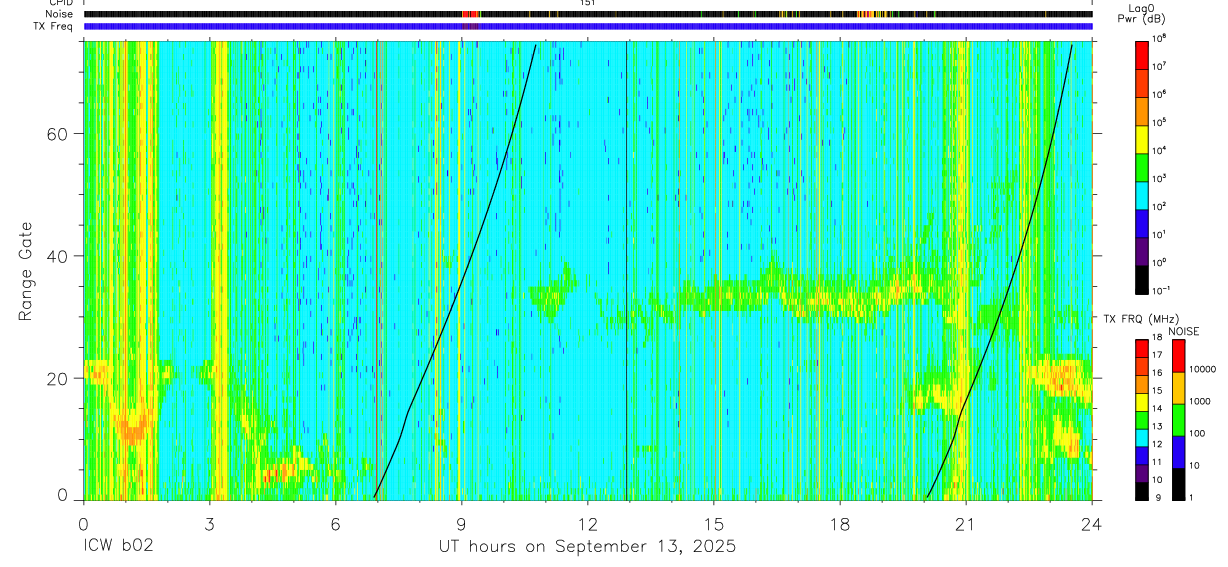Click the '1000' NOISE scale label
Image resolution: width=1228 pixels, height=567 pixels.
tap(1202, 401)
